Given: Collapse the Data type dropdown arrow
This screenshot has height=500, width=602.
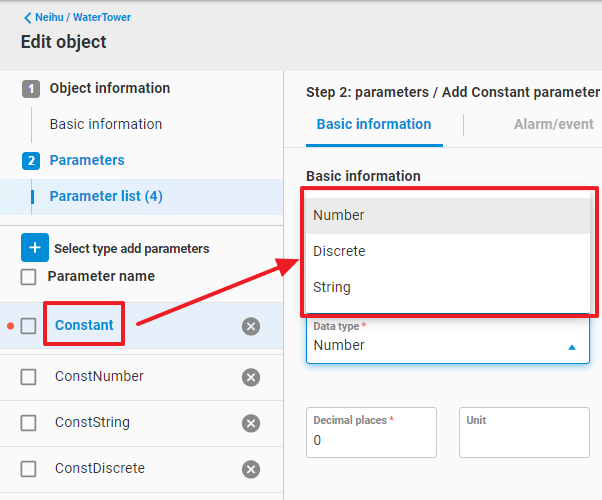Looking at the screenshot, I should 572,347.
